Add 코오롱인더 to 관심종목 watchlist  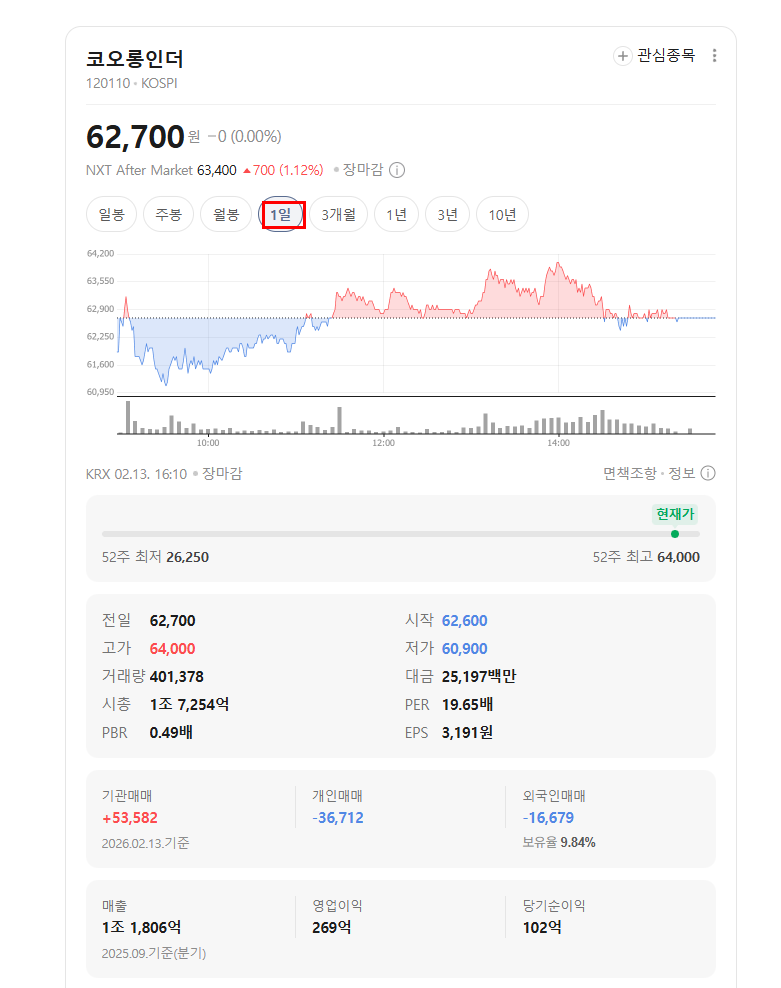click(654, 55)
